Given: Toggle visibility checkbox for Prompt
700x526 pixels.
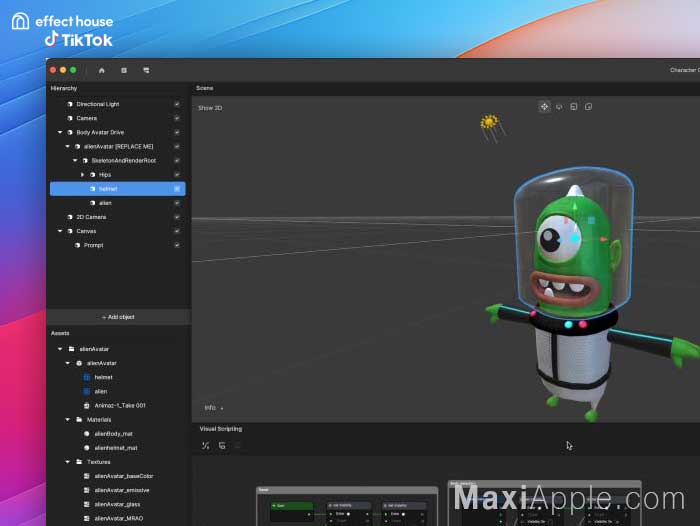Looking at the screenshot, I should (177, 245).
